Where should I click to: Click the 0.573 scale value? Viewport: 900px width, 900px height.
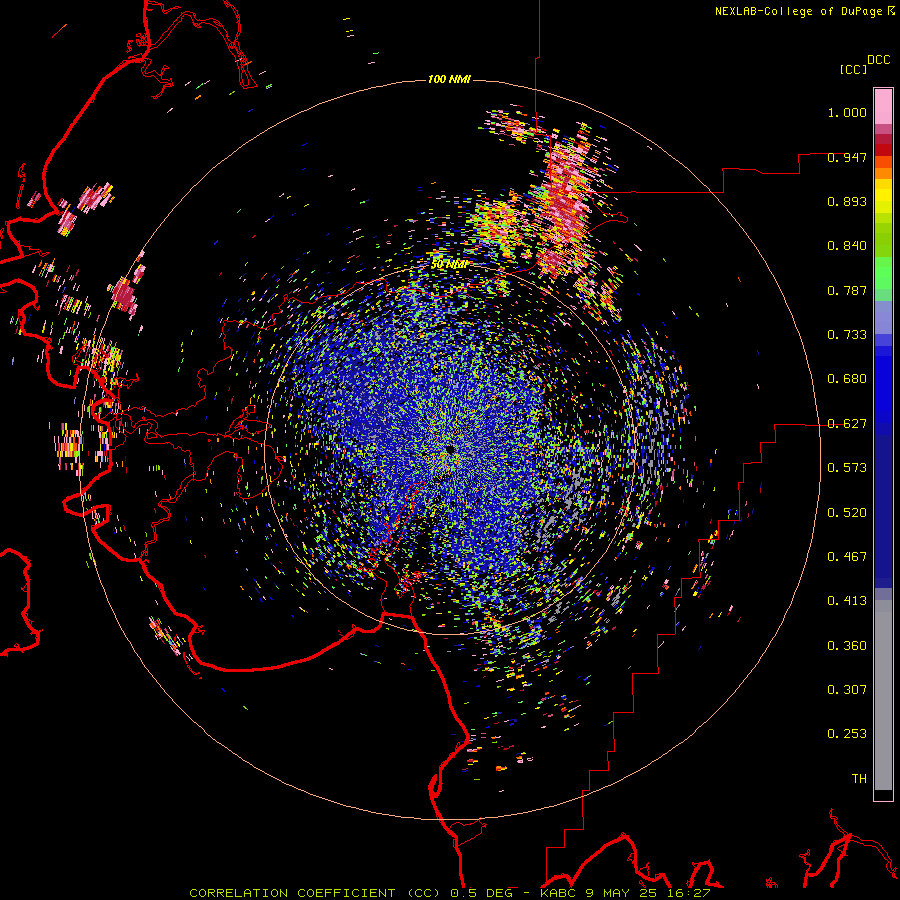(847, 468)
